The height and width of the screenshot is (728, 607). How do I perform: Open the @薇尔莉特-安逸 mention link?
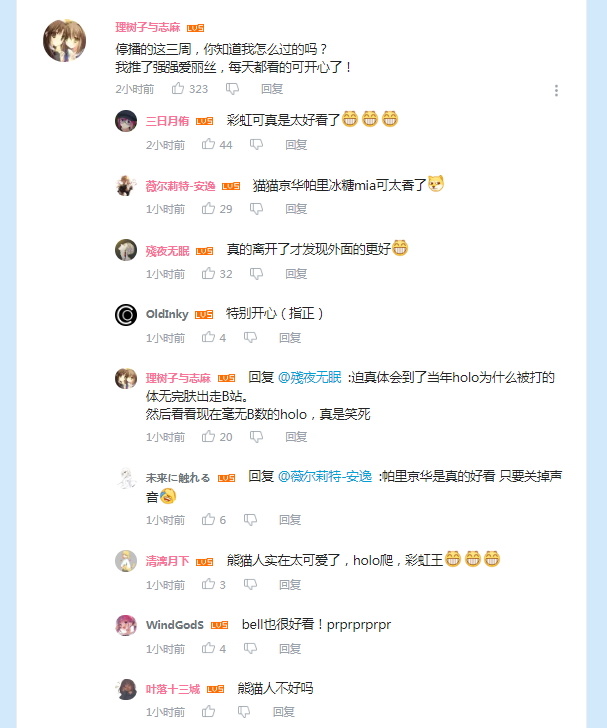325,476
